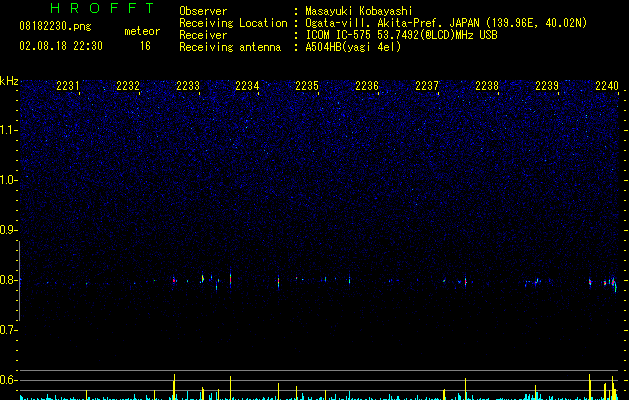Click the 0.6 frequency axis label
Image resolution: width=629 pixels, height=400 pixels.
pyautogui.click(x=9, y=380)
